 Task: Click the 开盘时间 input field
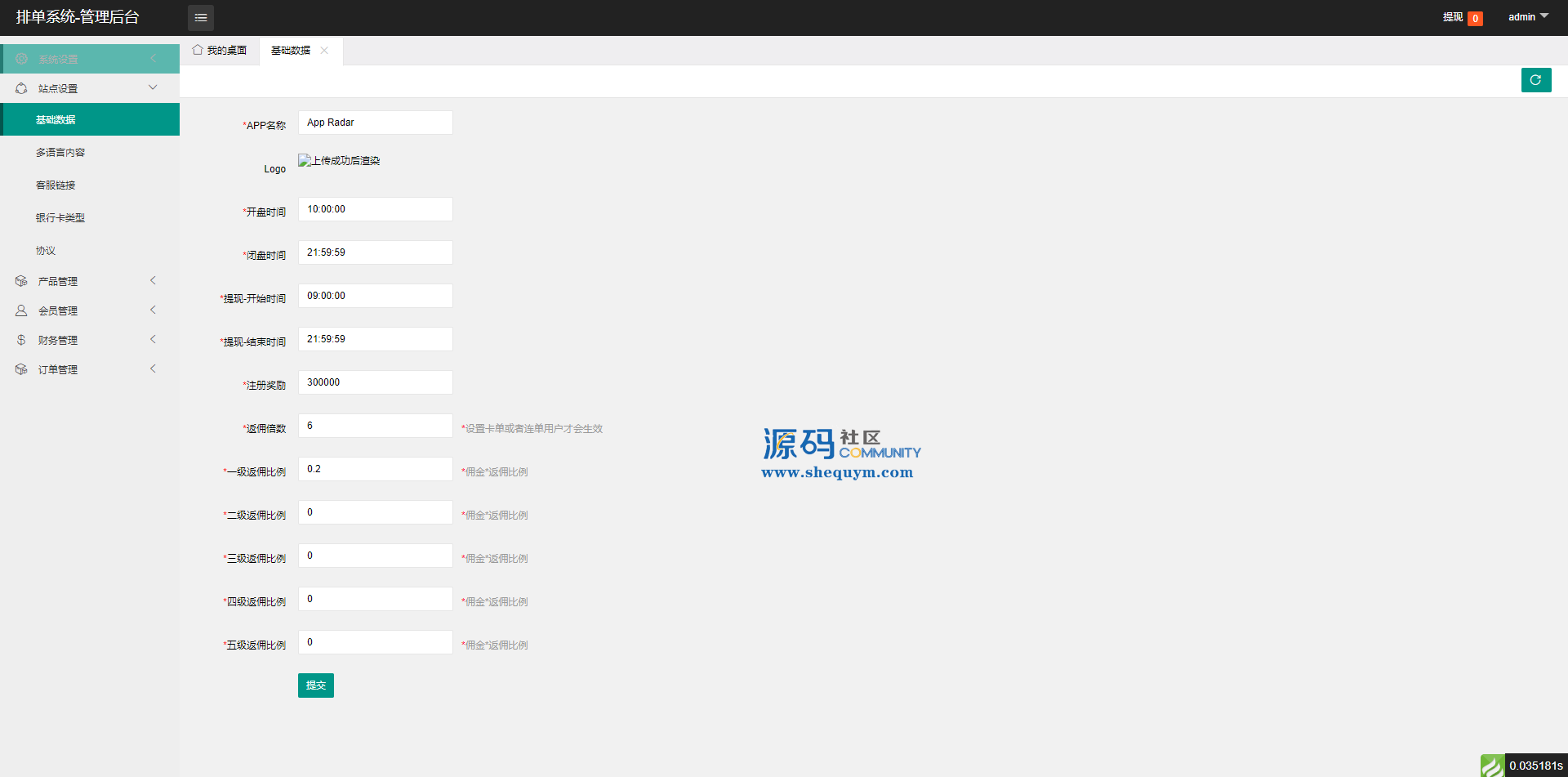coord(376,209)
